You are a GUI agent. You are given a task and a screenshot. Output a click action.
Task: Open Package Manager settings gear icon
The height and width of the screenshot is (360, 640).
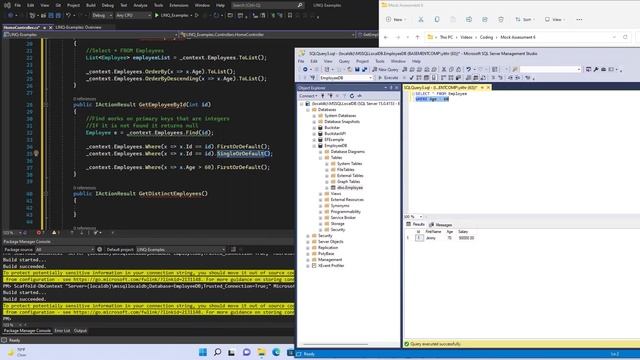(x=100, y=249)
